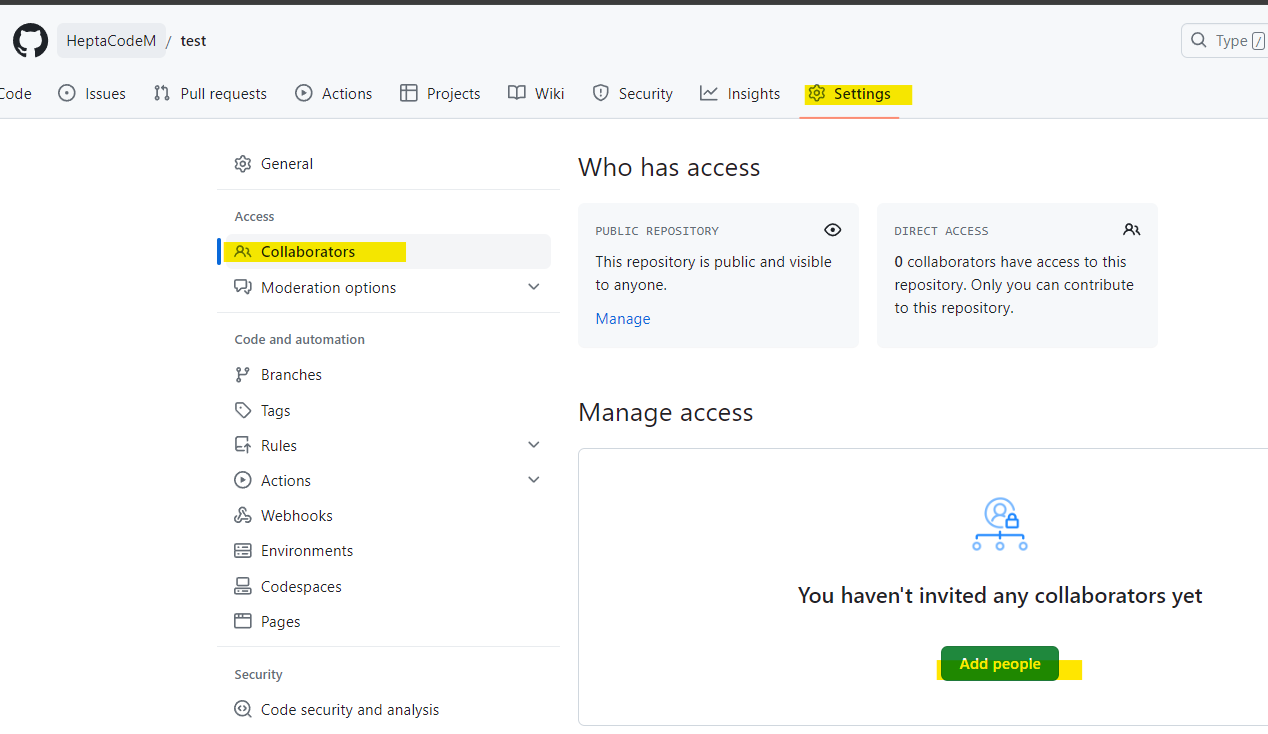Image resolution: width=1268 pixels, height=734 pixels.
Task: Open General settings in sidebar
Action: [388, 164]
